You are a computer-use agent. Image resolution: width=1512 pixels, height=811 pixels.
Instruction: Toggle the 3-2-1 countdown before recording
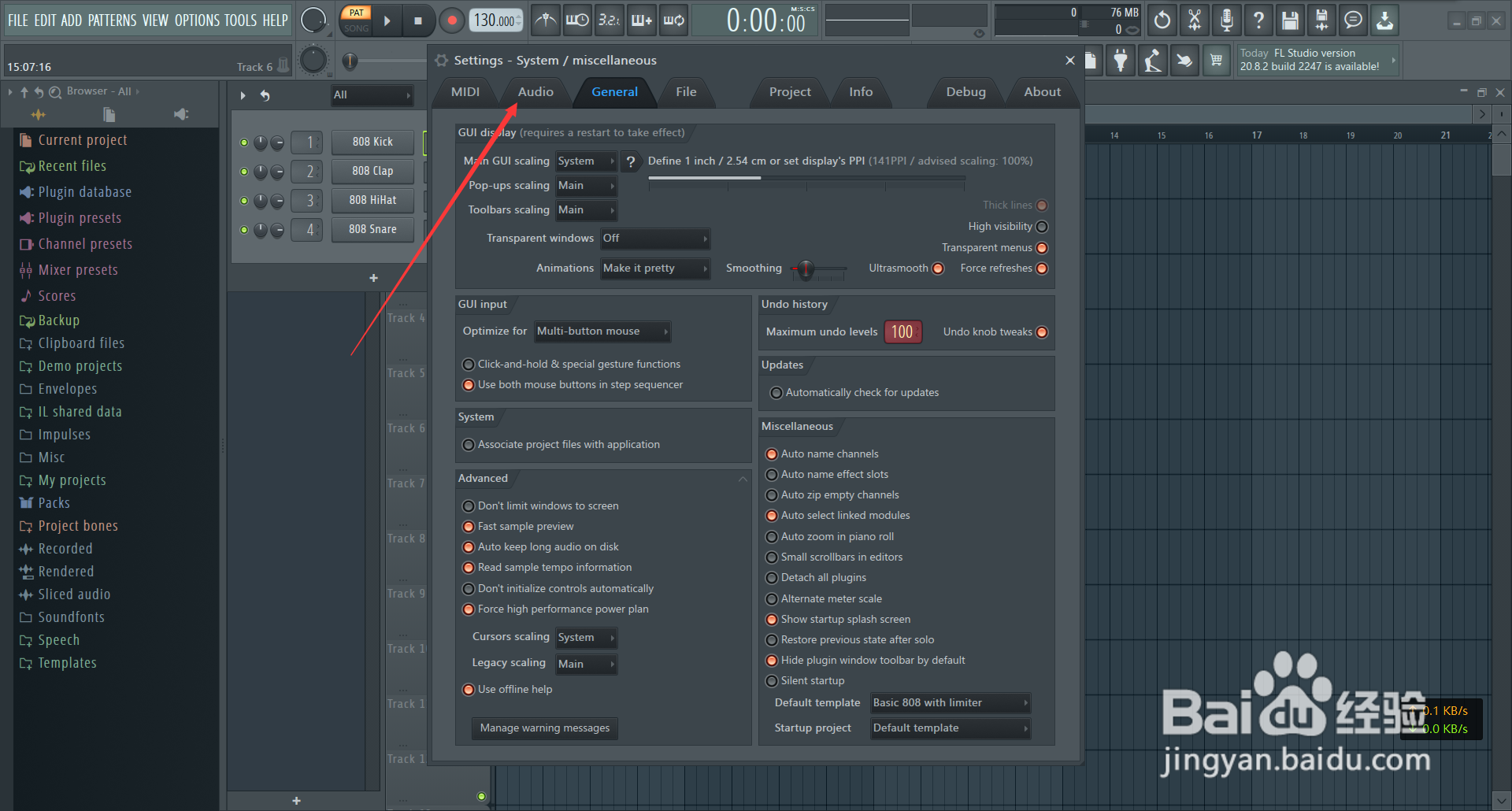[609, 20]
